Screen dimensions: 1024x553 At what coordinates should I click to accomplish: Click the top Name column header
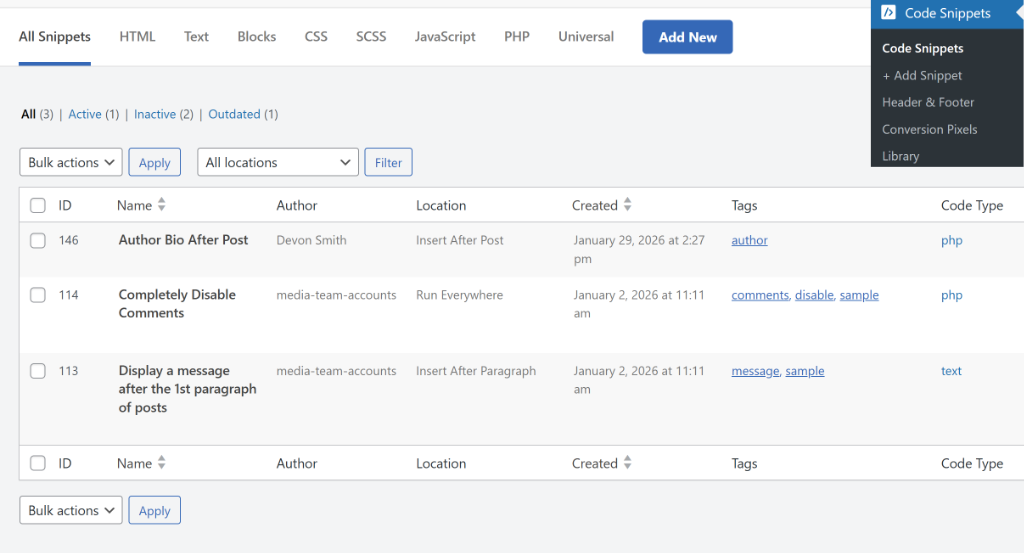pyautogui.click(x=135, y=206)
